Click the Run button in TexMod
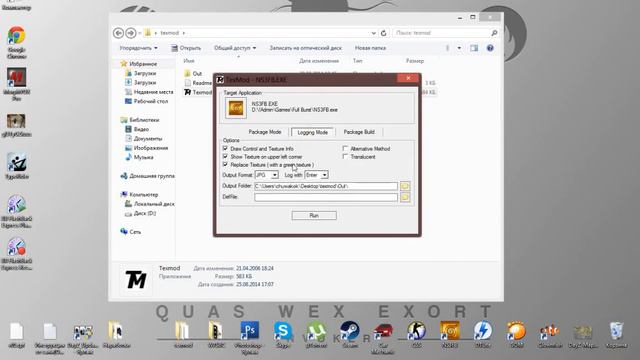Viewport: 640px width, 360px height. [x=314, y=215]
